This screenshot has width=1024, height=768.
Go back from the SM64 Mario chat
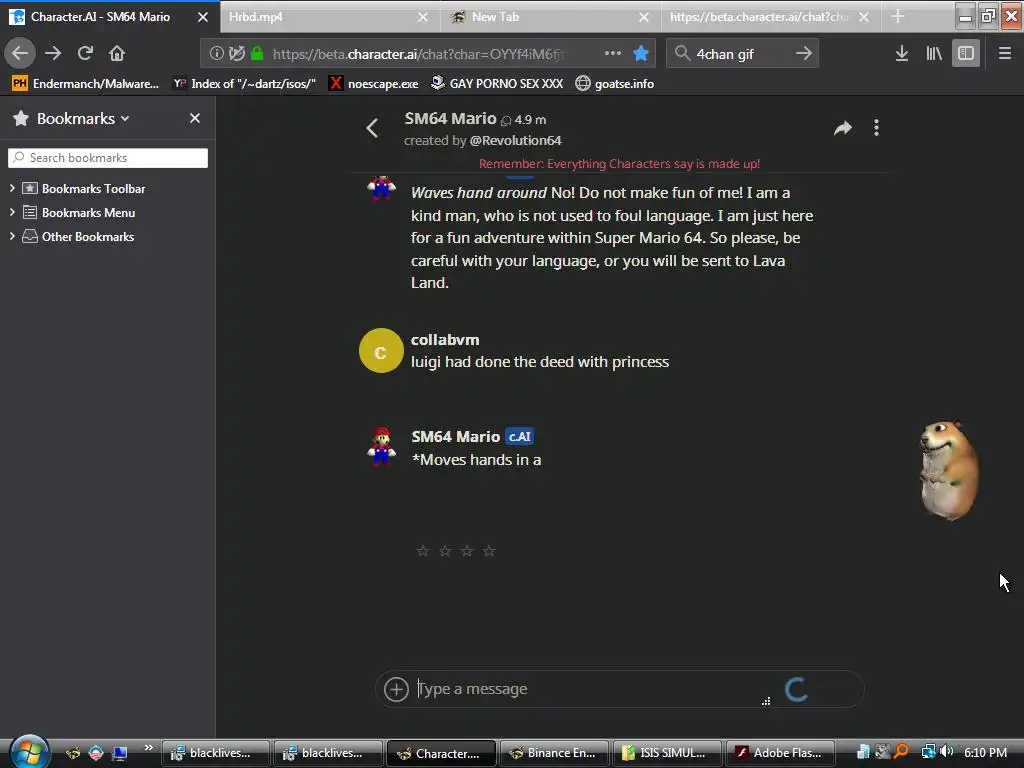pyautogui.click(x=372, y=128)
